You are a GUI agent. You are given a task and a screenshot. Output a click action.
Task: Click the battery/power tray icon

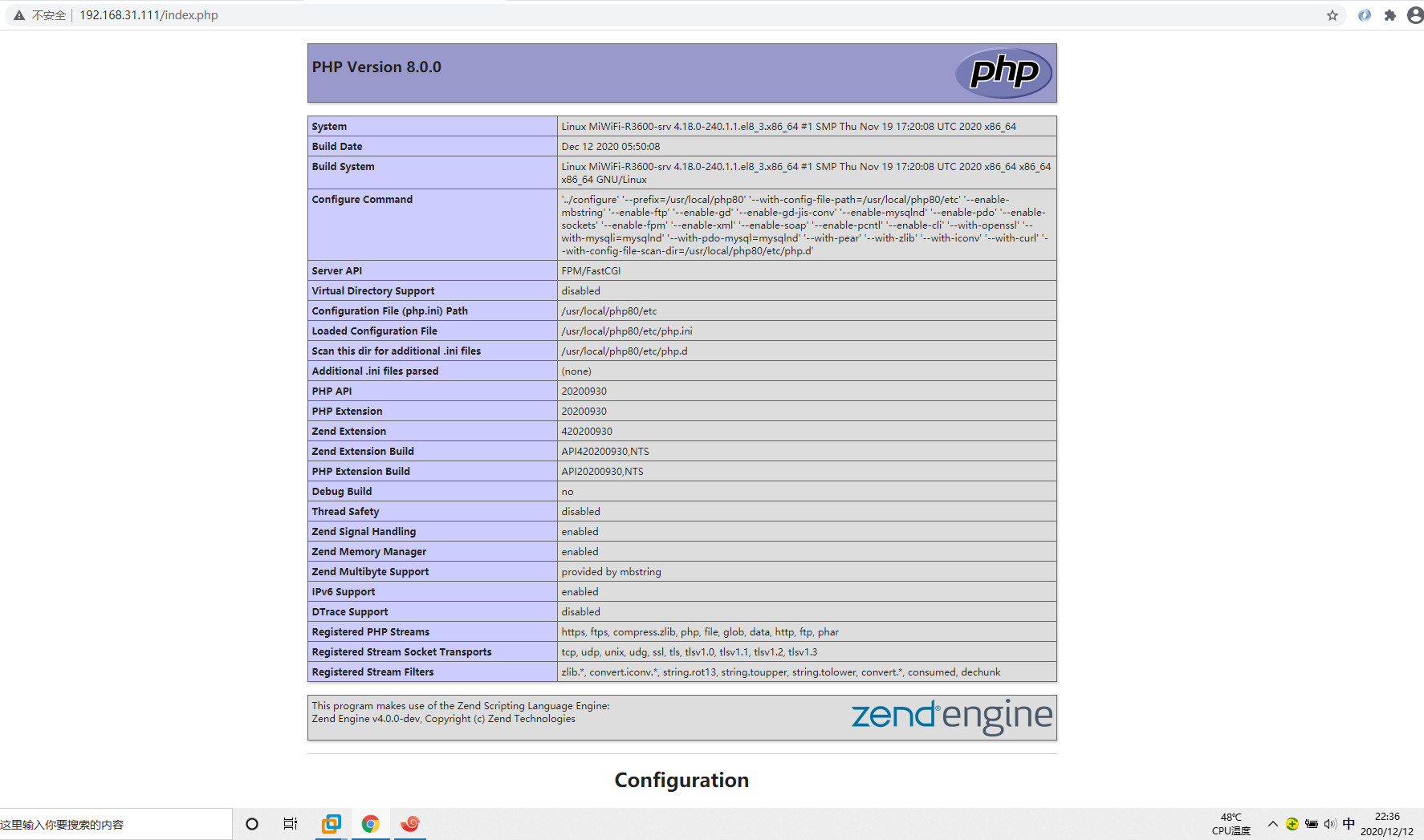click(x=1311, y=824)
